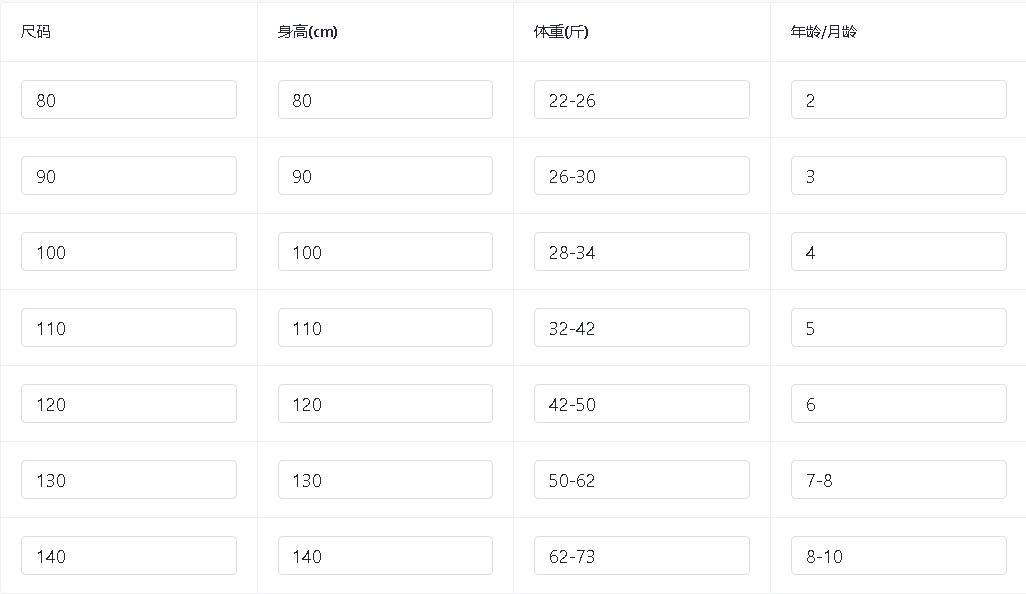This screenshot has height=594, width=1026.
Task: Click the 身高 input containing 90
Action: click(x=385, y=176)
